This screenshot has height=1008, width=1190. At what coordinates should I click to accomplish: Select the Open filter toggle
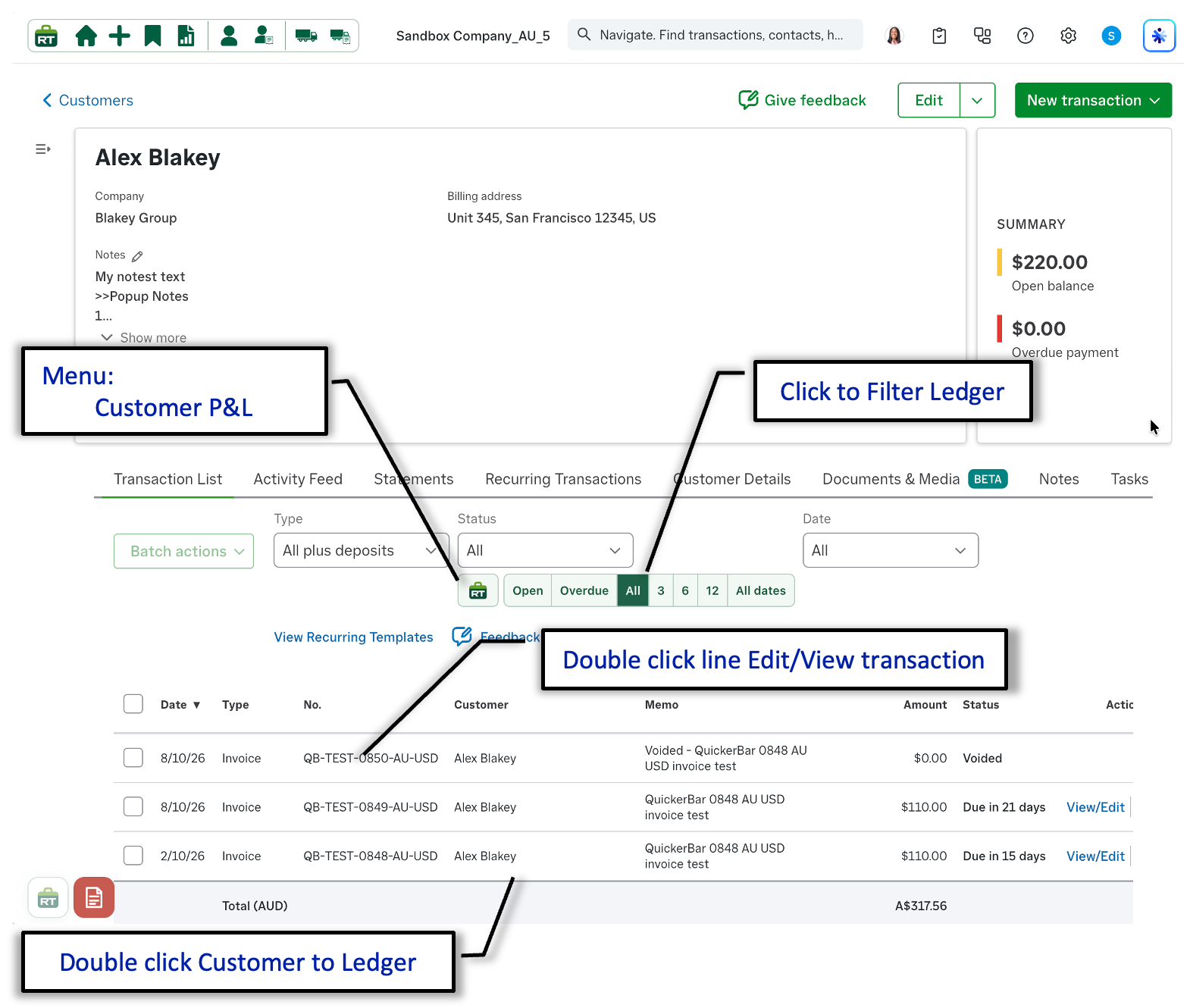[x=528, y=591]
